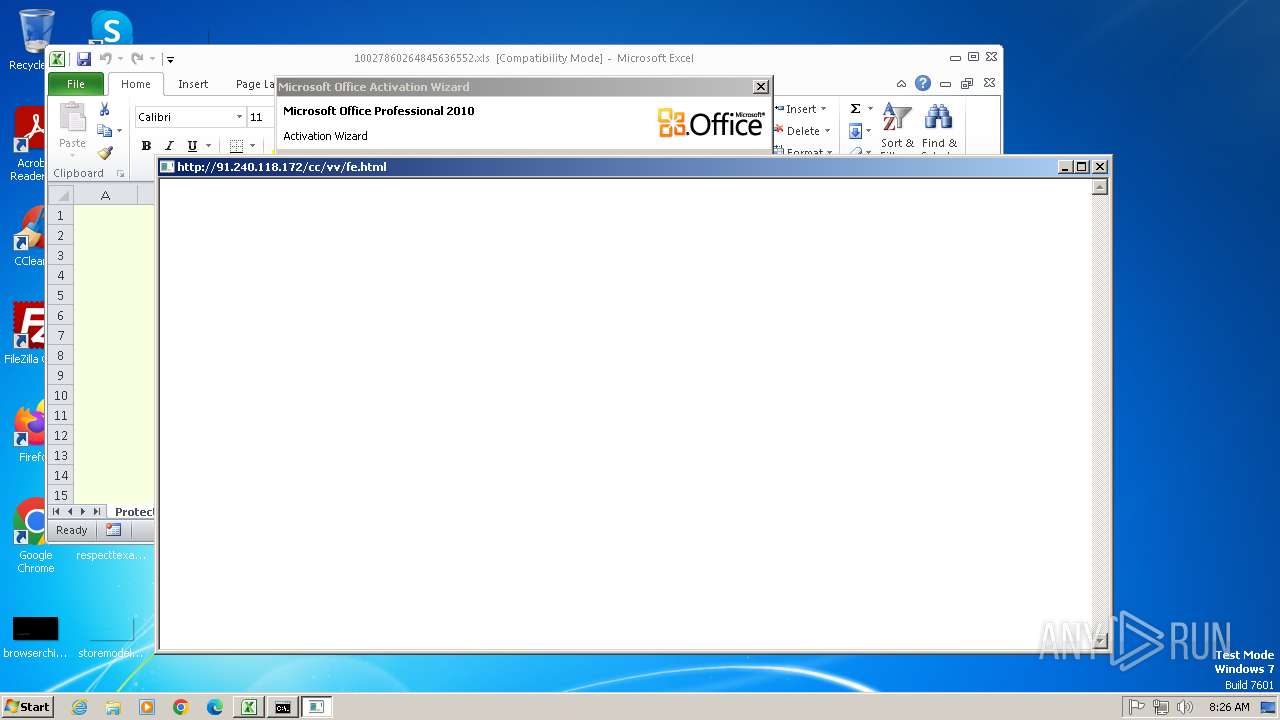Image resolution: width=1280 pixels, height=720 pixels.
Task: Click the Delete cells button
Action: pos(801,131)
